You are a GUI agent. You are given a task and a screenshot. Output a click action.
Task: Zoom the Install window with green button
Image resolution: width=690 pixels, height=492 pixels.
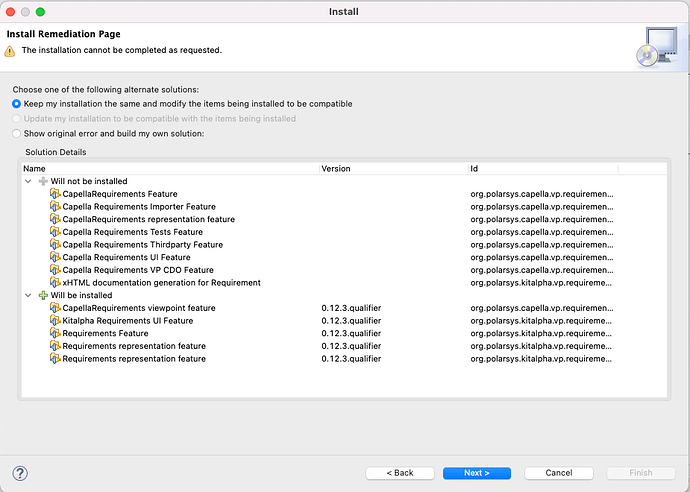(x=40, y=12)
